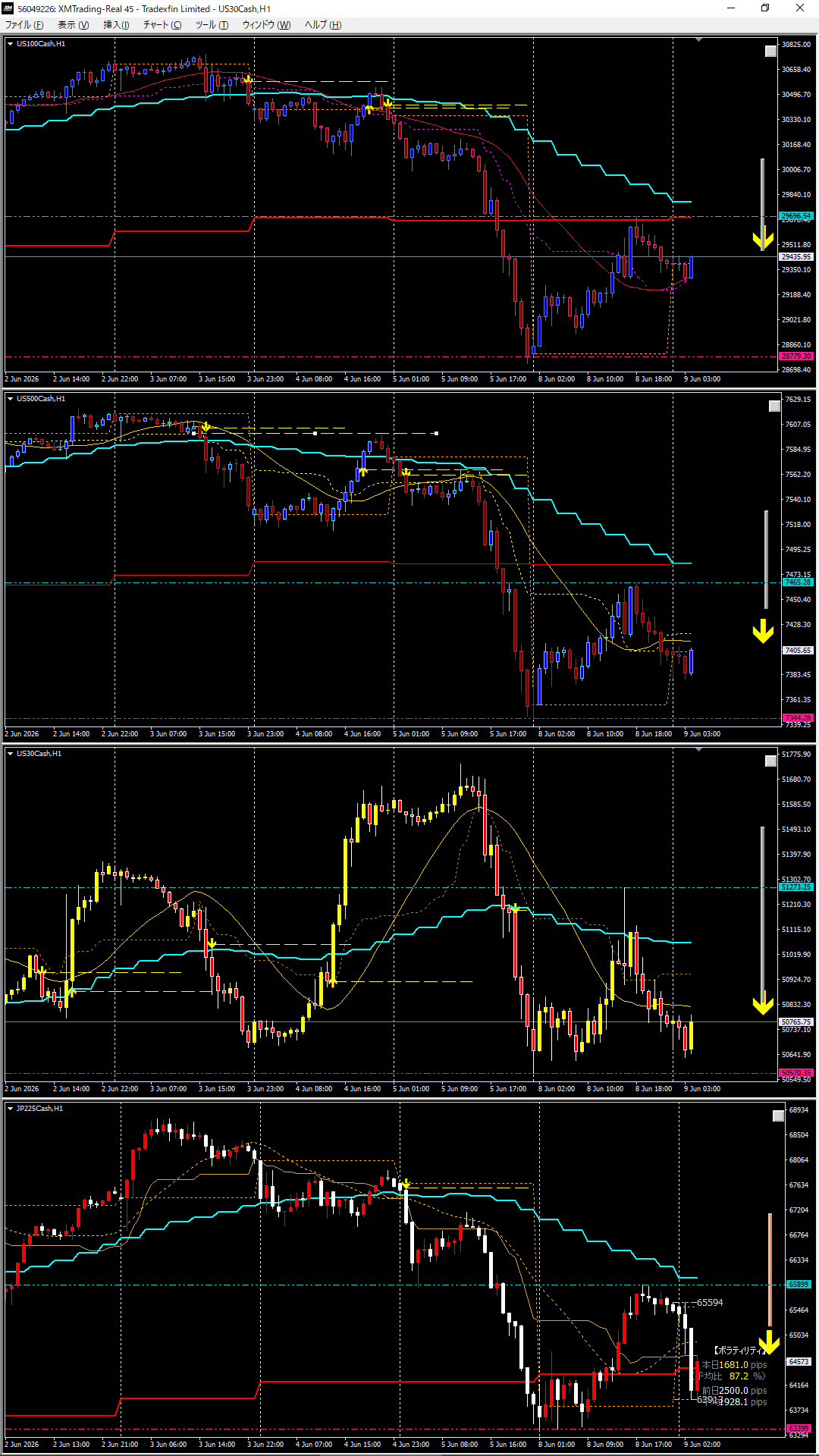Toggle the gray square on US500Cash chart

(774, 406)
